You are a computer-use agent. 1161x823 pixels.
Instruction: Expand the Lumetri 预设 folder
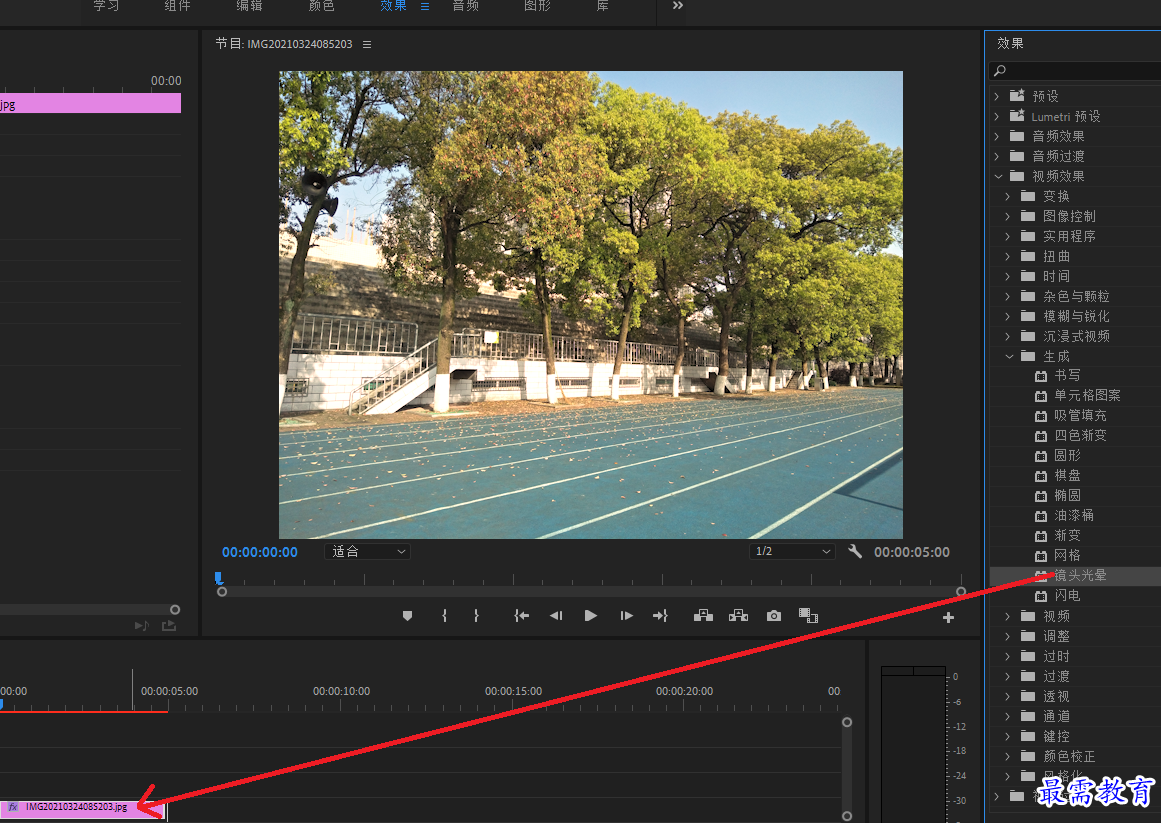997,116
